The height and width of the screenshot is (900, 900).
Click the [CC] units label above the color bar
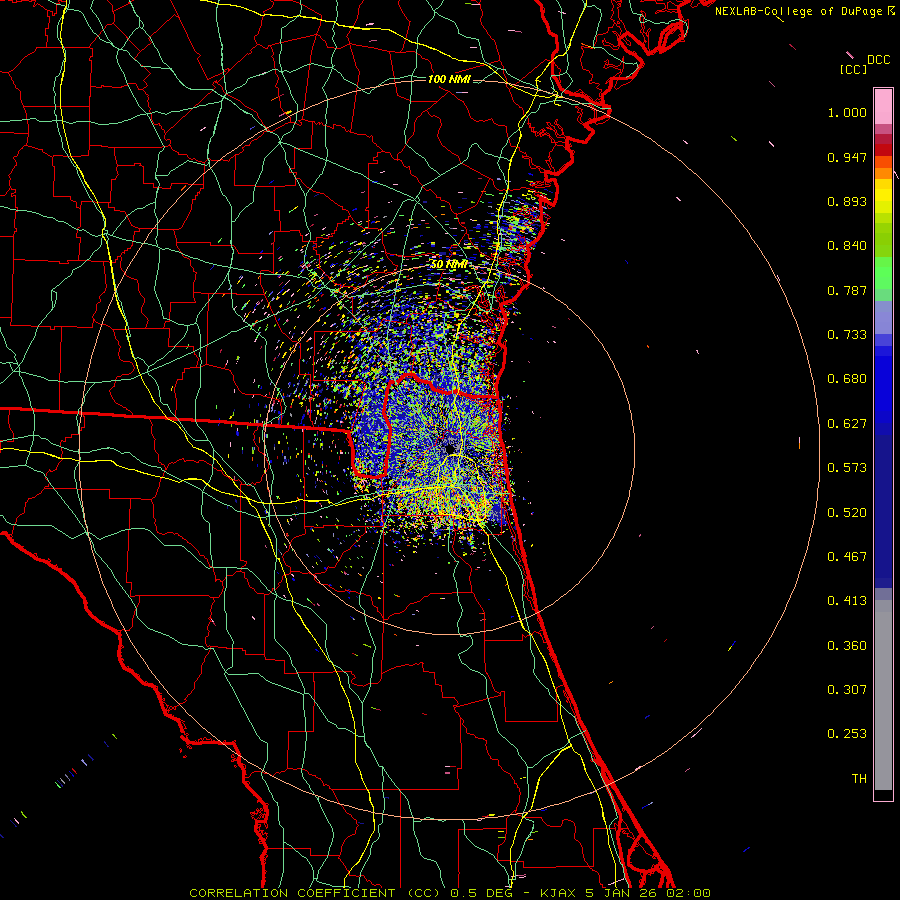coord(854,69)
